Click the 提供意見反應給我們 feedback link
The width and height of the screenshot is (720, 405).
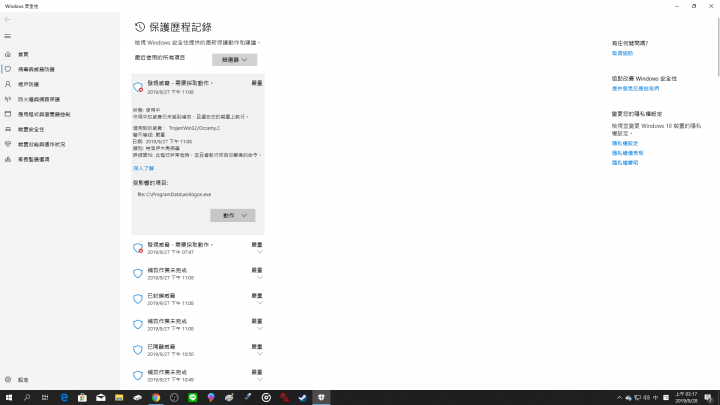[635, 89]
